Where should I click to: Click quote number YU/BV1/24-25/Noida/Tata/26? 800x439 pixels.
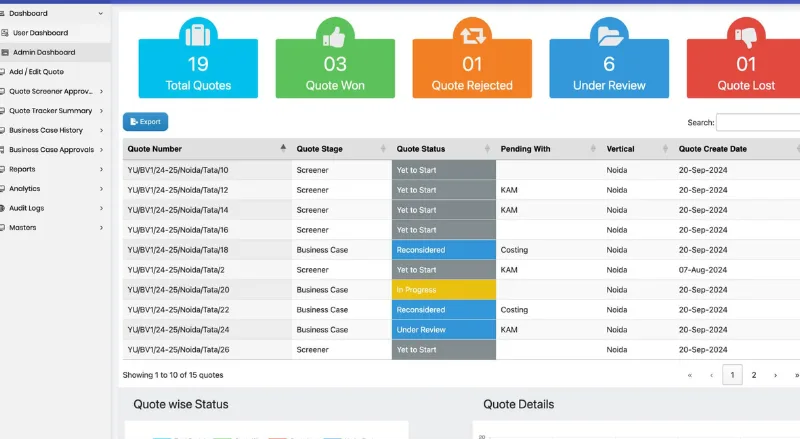point(178,350)
